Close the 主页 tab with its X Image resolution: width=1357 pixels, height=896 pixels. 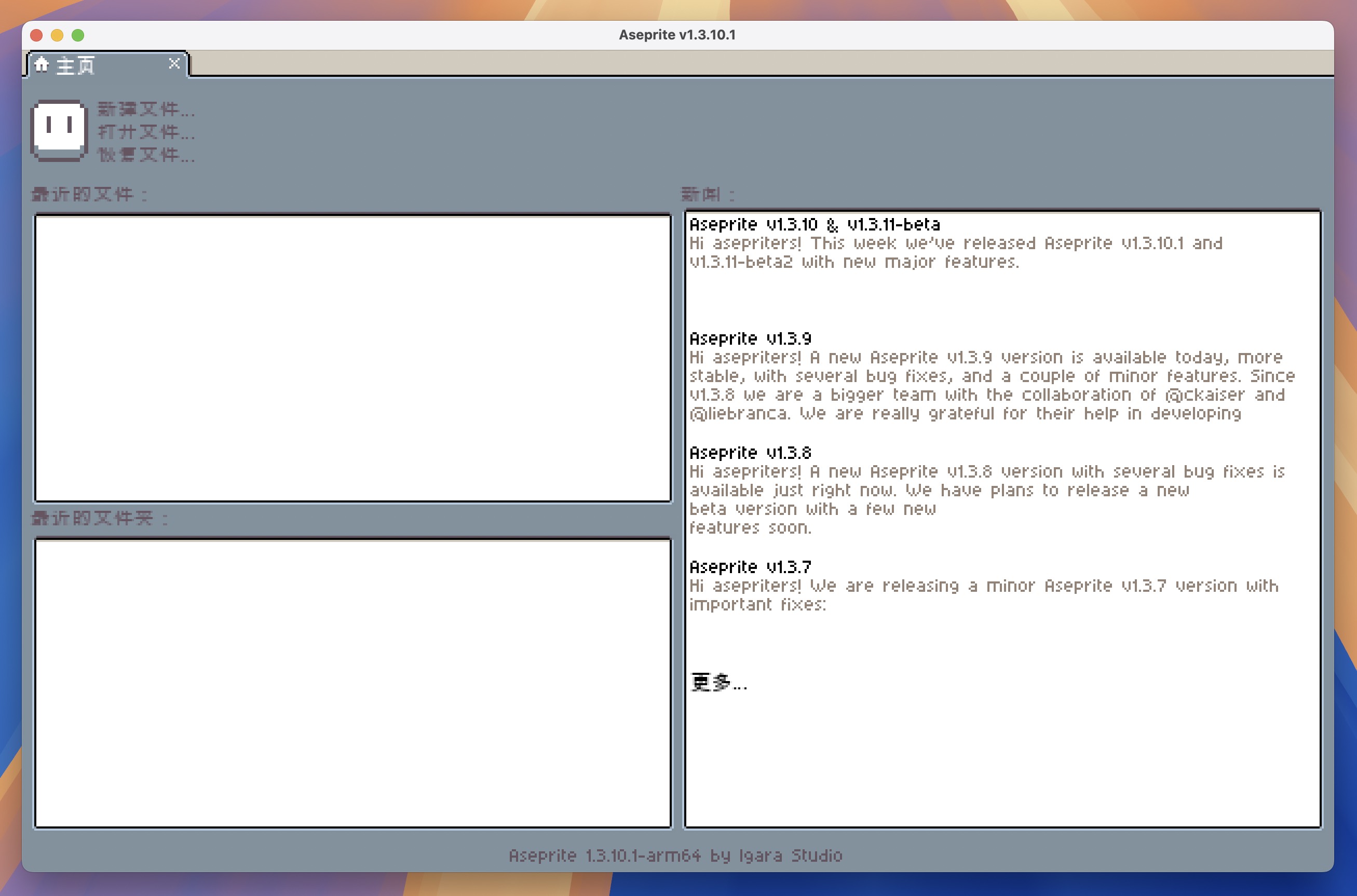[174, 63]
